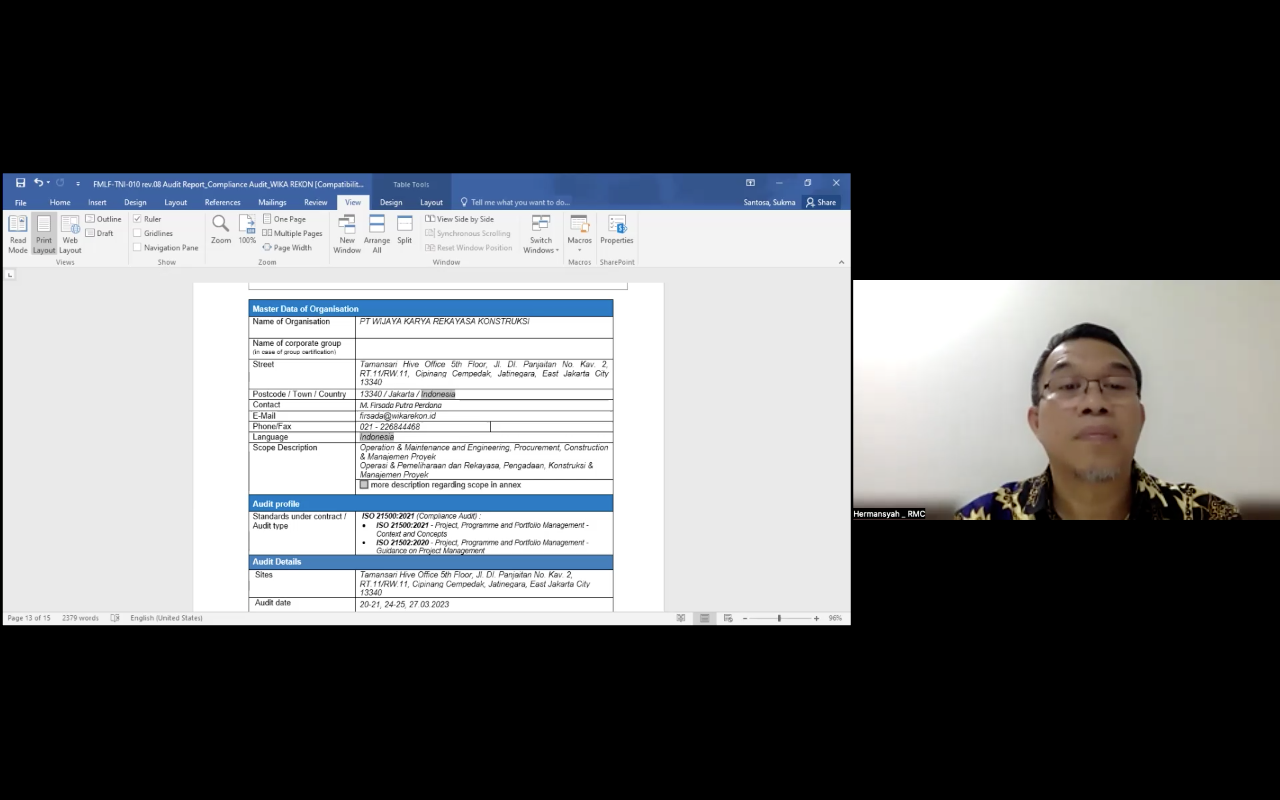This screenshot has width=1280, height=800.
Task: Open Customize Quick Access Toolbar dropdown
Action: pos(78,184)
